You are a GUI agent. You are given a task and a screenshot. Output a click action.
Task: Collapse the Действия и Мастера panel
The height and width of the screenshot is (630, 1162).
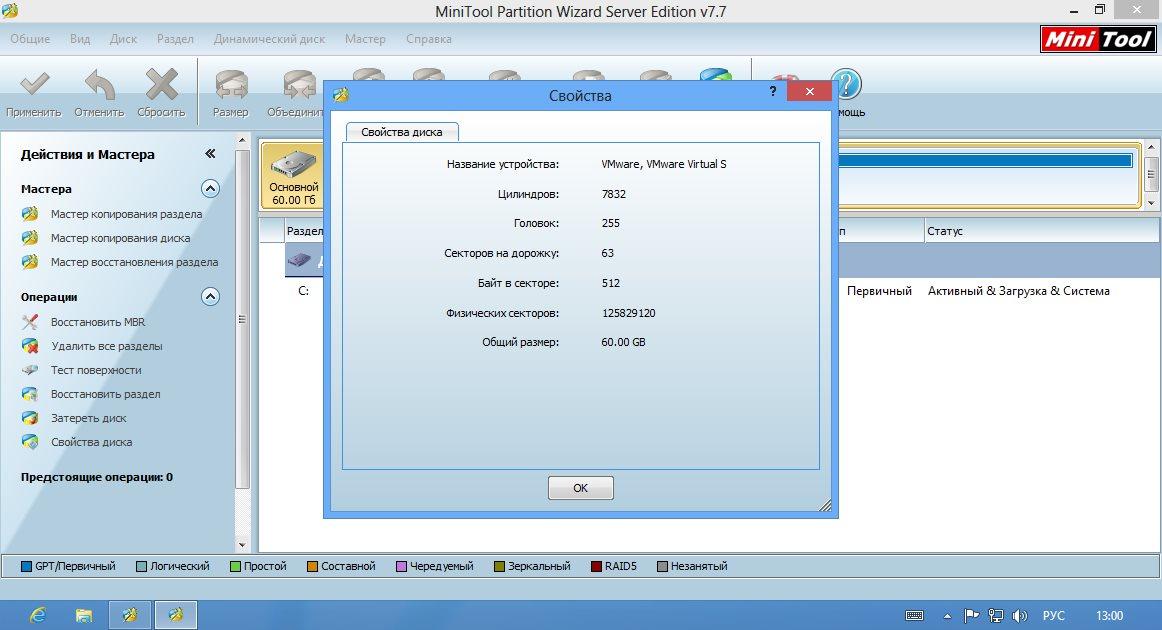click(x=210, y=153)
